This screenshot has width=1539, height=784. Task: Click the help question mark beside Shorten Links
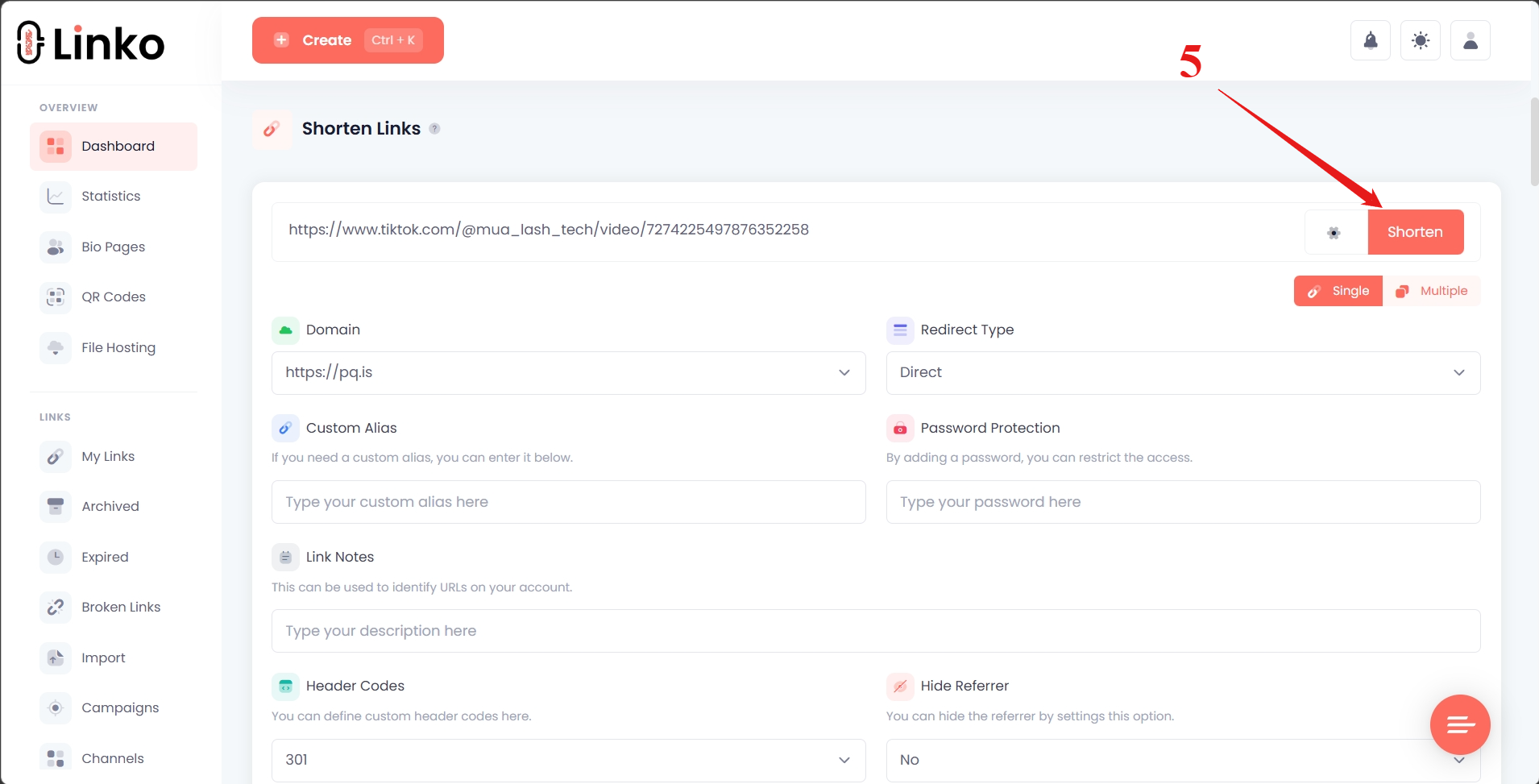(434, 129)
